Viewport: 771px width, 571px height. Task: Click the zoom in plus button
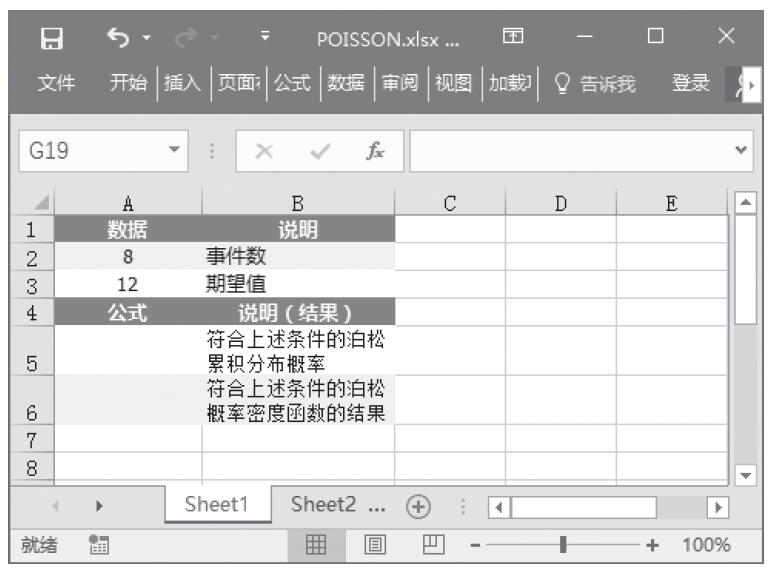[x=655, y=545]
